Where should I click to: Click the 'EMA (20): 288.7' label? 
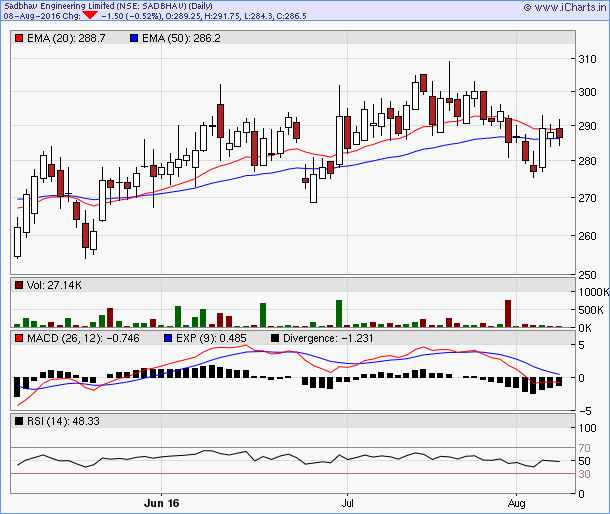click(x=66, y=38)
